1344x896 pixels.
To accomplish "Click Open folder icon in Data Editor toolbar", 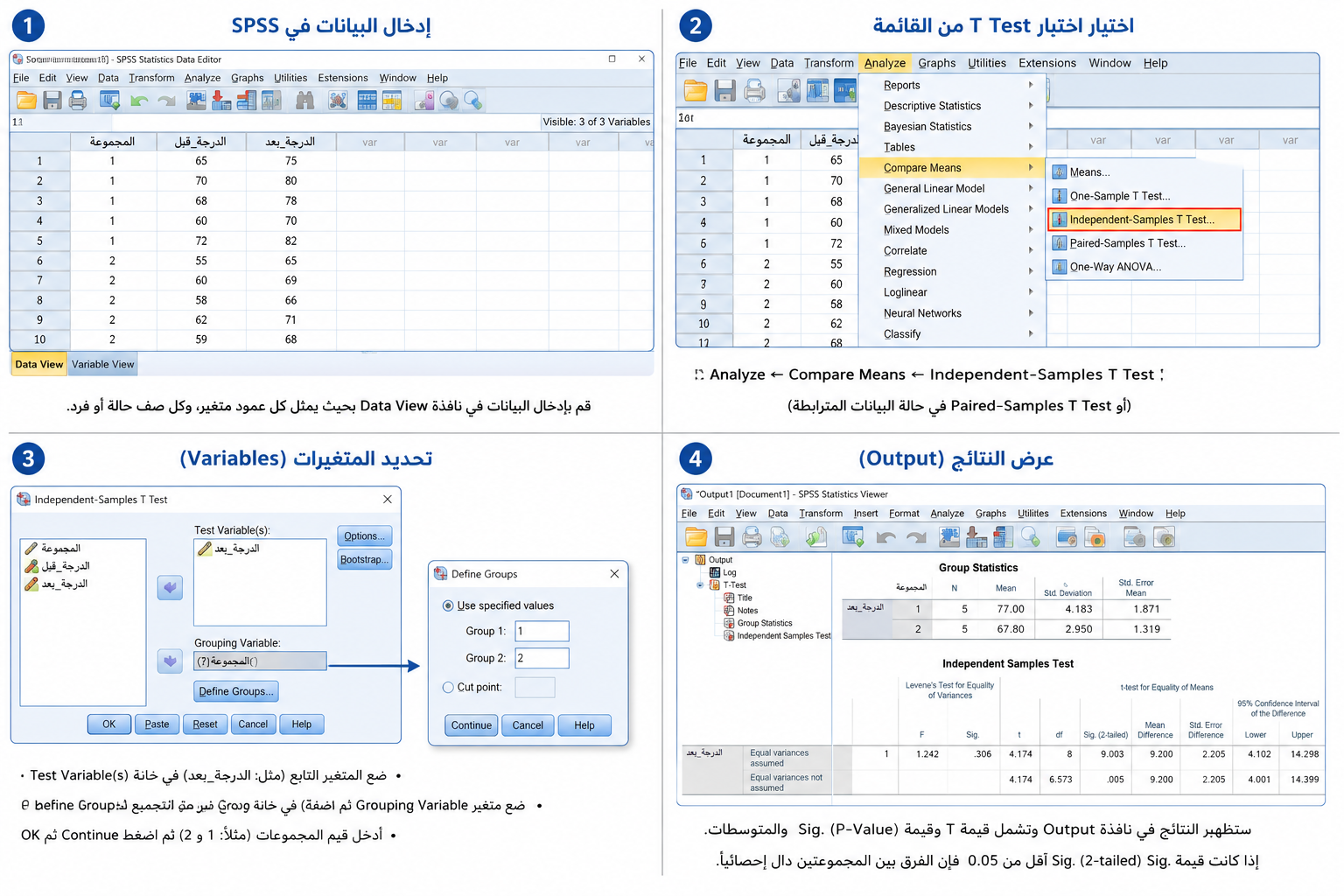I will pyautogui.click(x=27, y=101).
